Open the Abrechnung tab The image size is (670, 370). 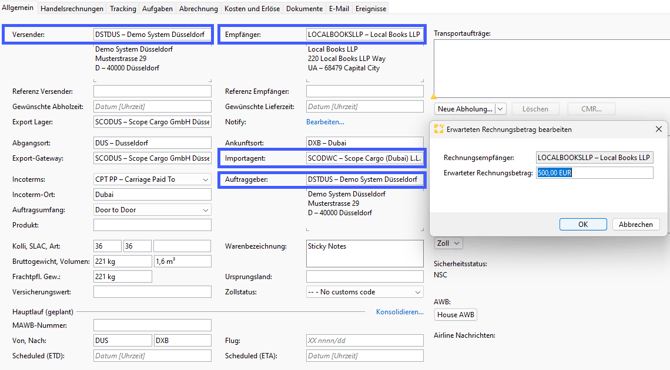coord(198,9)
